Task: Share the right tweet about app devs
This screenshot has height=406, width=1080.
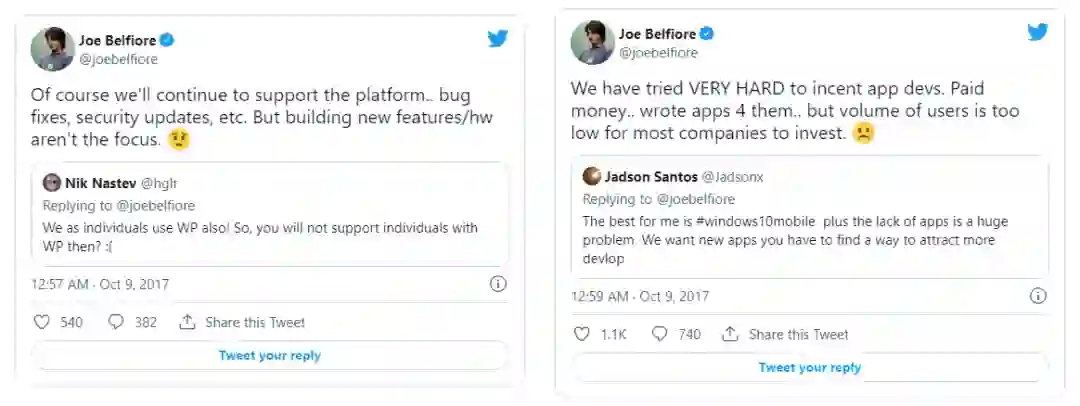Action: (x=786, y=334)
